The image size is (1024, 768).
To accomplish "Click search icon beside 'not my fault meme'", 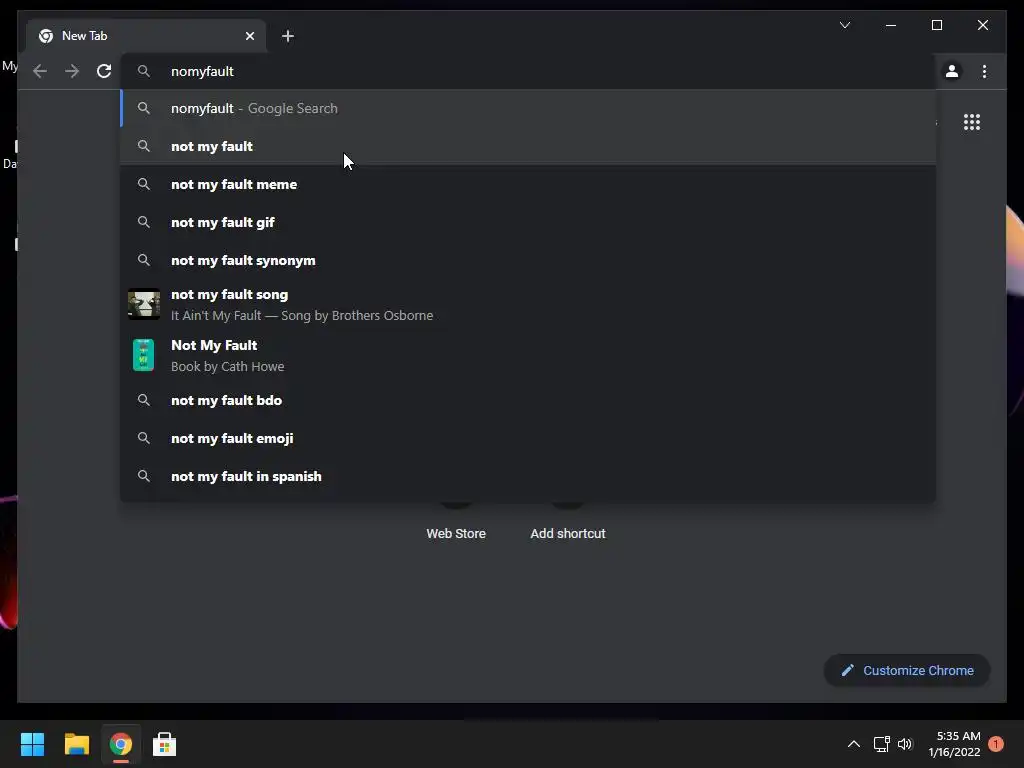I will pyautogui.click(x=144, y=184).
